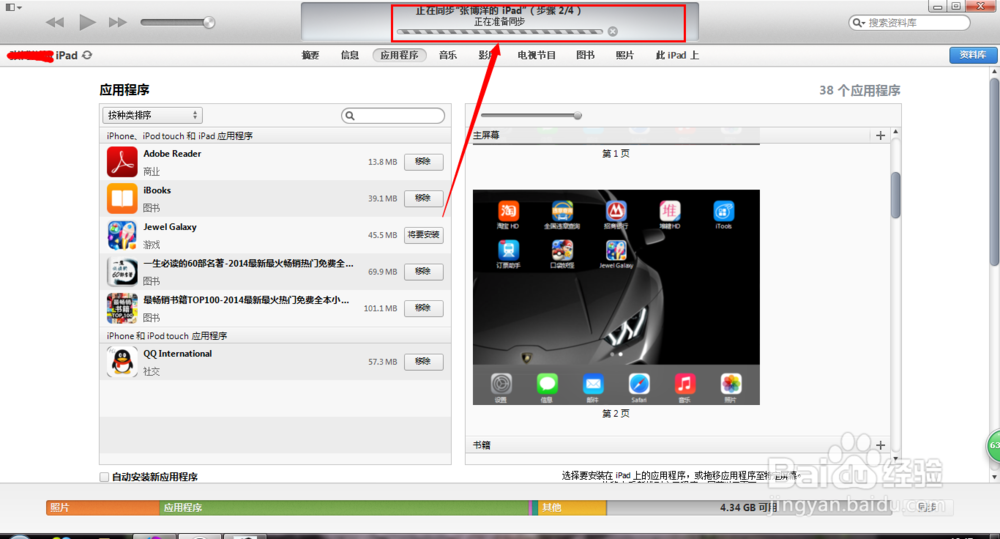Select the 应用程序 tab
The height and width of the screenshot is (539, 1000).
399,55
